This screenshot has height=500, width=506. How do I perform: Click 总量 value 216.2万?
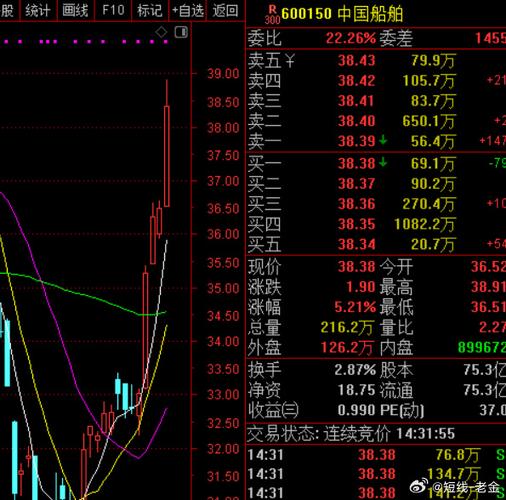tap(347, 328)
